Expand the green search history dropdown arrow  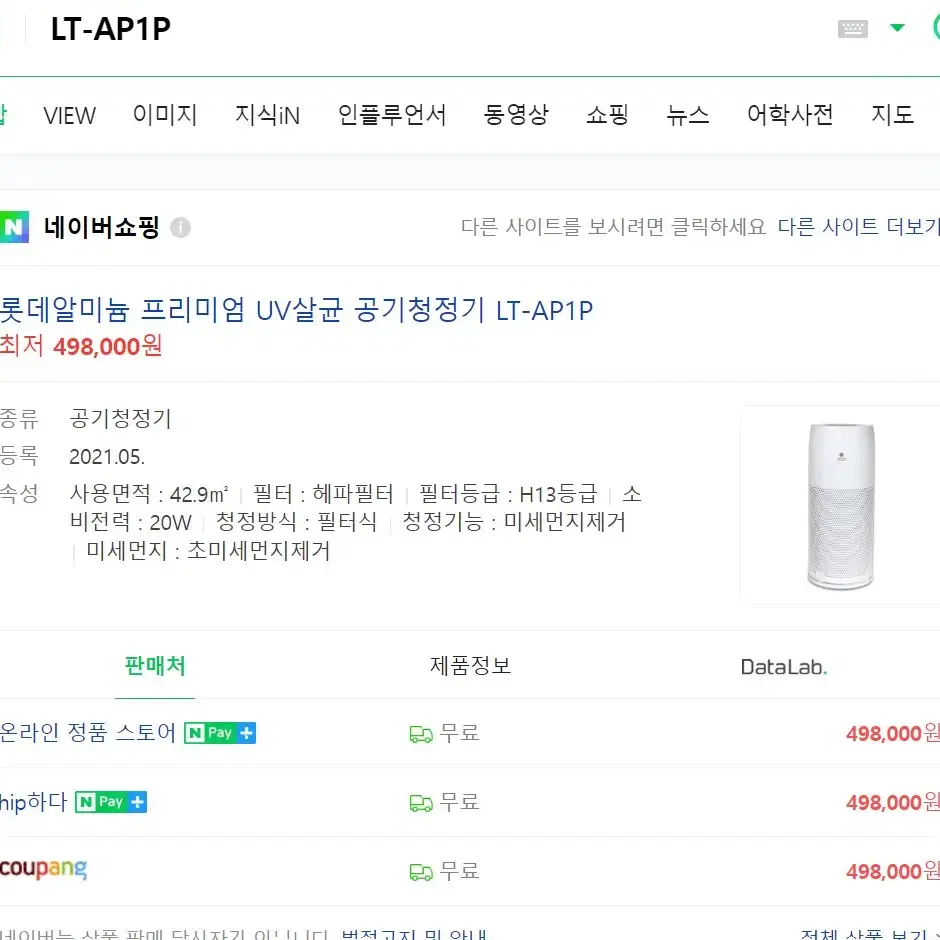tap(897, 28)
